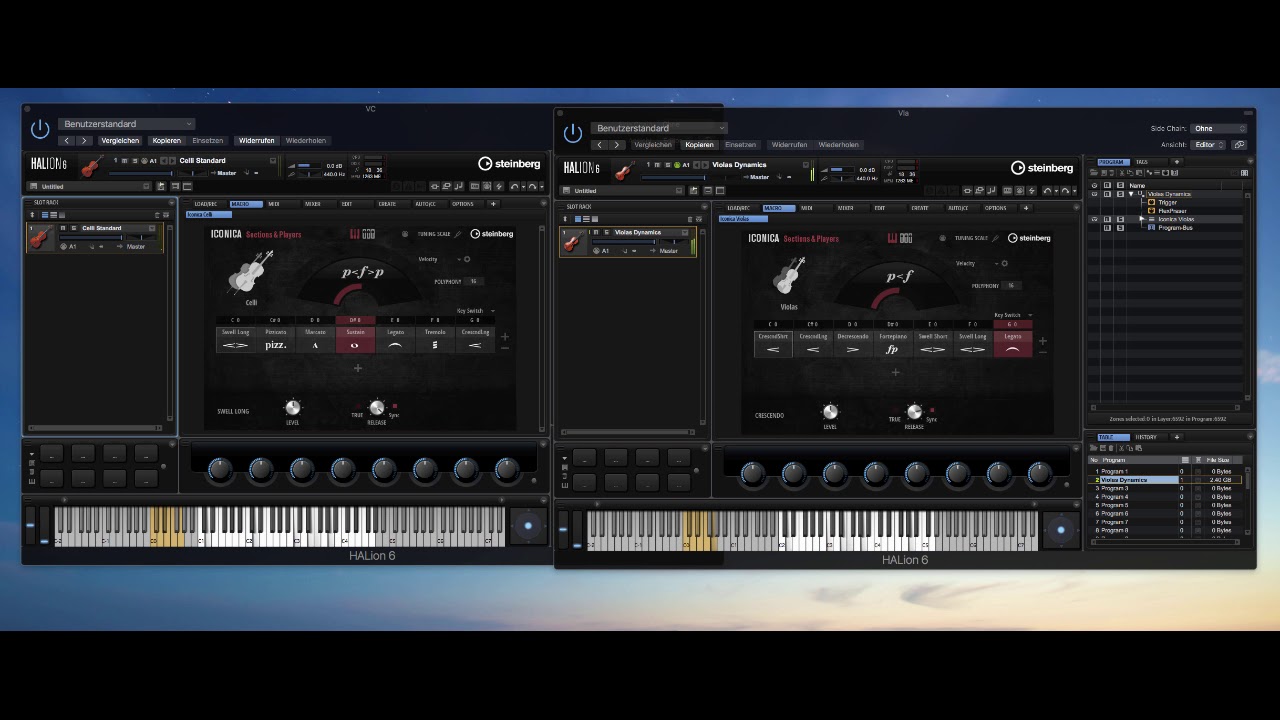The image size is (1280, 720).
Task: Click Kopieren button in Vla window
Action: 699,145
